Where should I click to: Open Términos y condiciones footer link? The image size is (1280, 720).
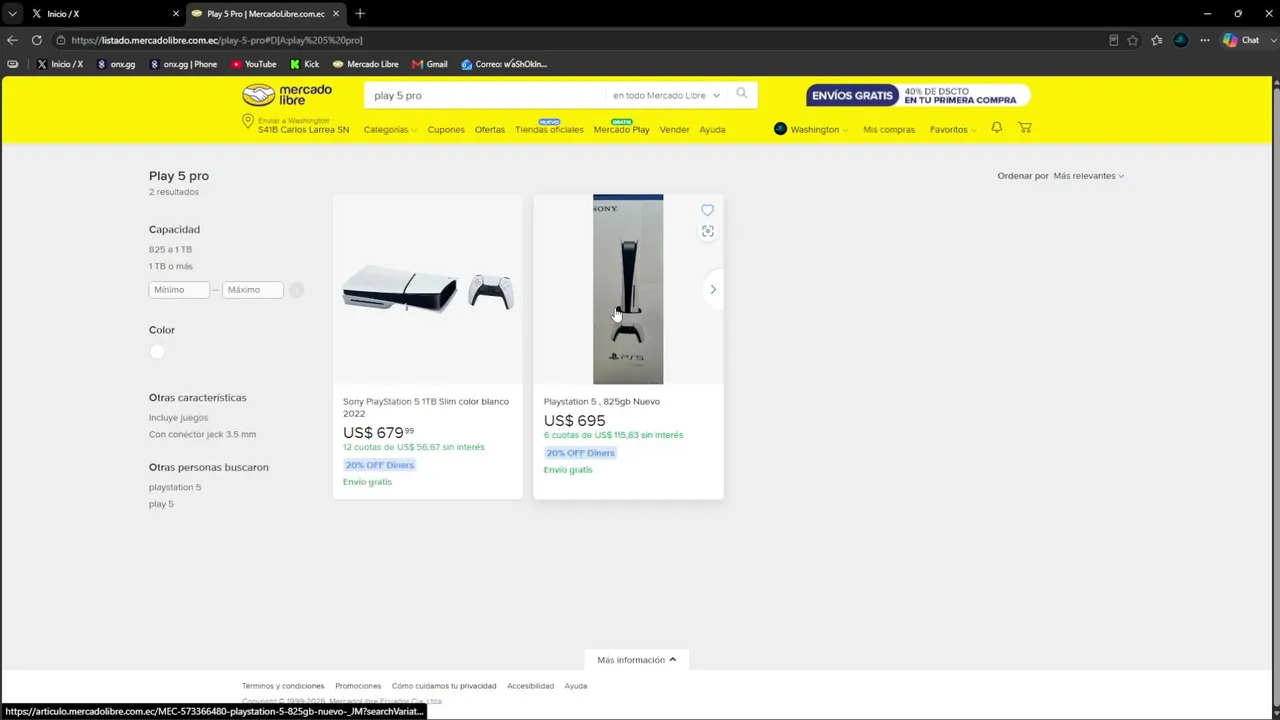coord(283,686)
